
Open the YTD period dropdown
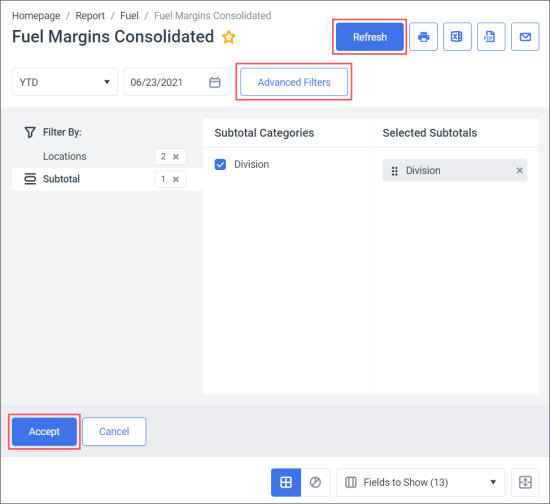(65, 82)
